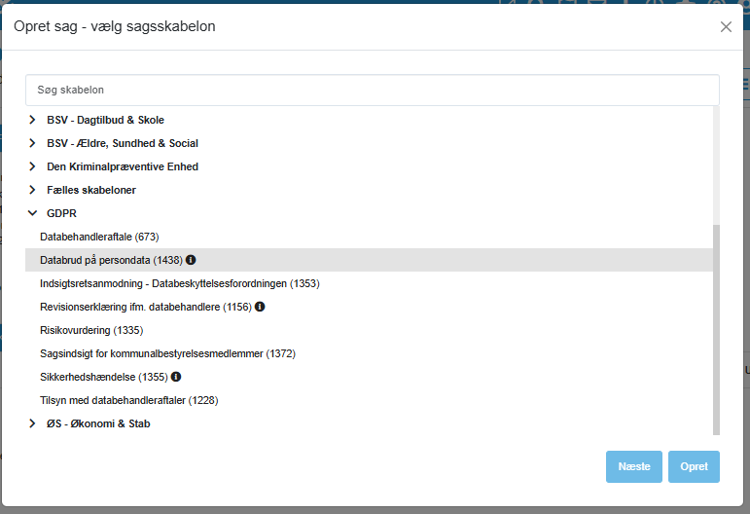Collapse the GDPR group

32,213
